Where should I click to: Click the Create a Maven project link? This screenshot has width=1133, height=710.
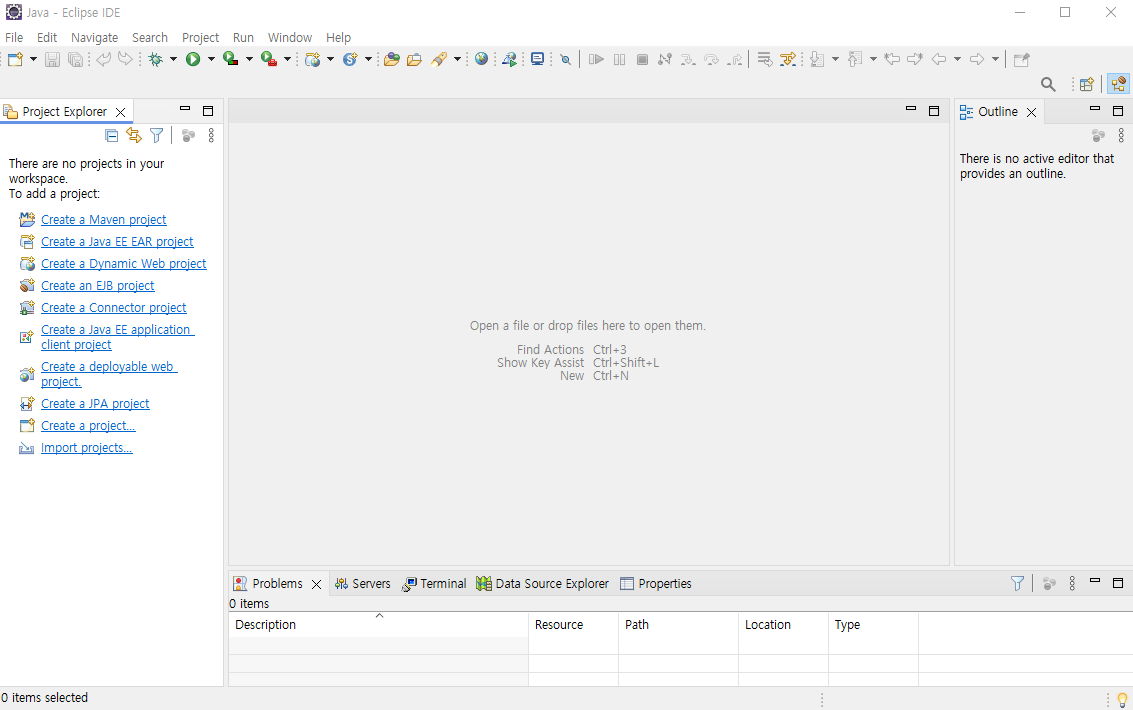[x=103, y=220]
